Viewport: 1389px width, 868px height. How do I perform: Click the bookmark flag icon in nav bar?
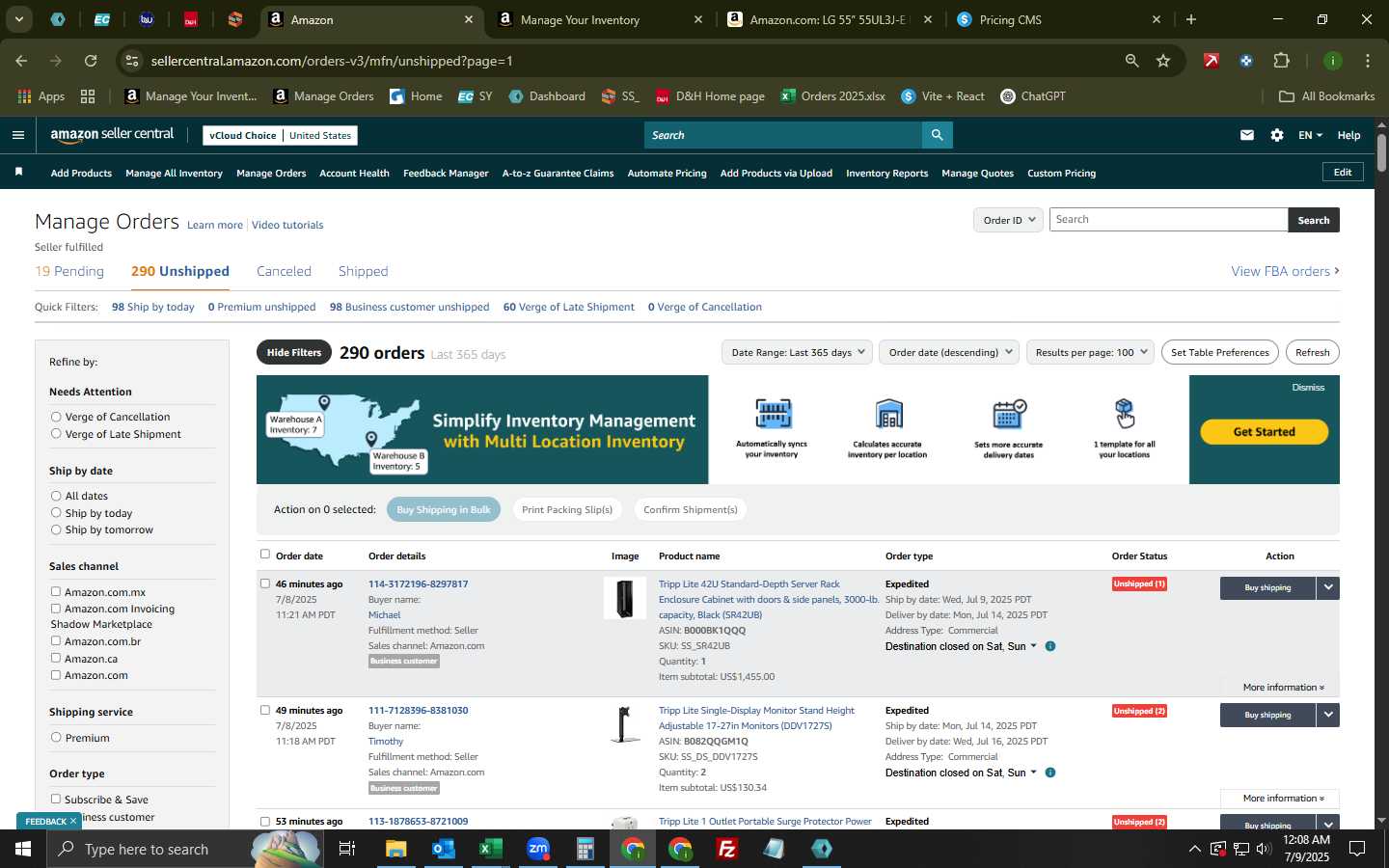coord(18,172)
